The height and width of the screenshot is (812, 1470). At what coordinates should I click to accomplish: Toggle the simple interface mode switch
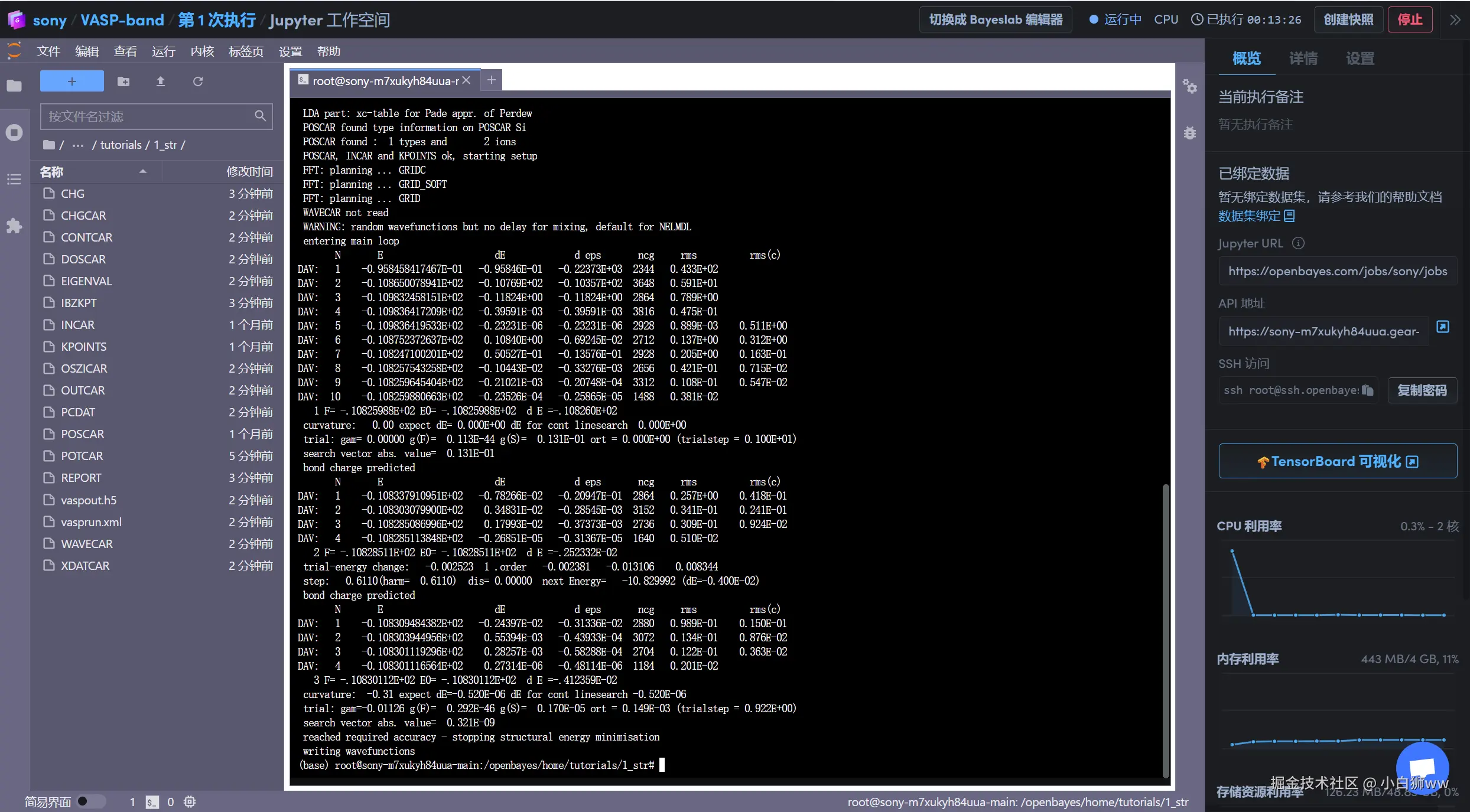pos(90,801)
